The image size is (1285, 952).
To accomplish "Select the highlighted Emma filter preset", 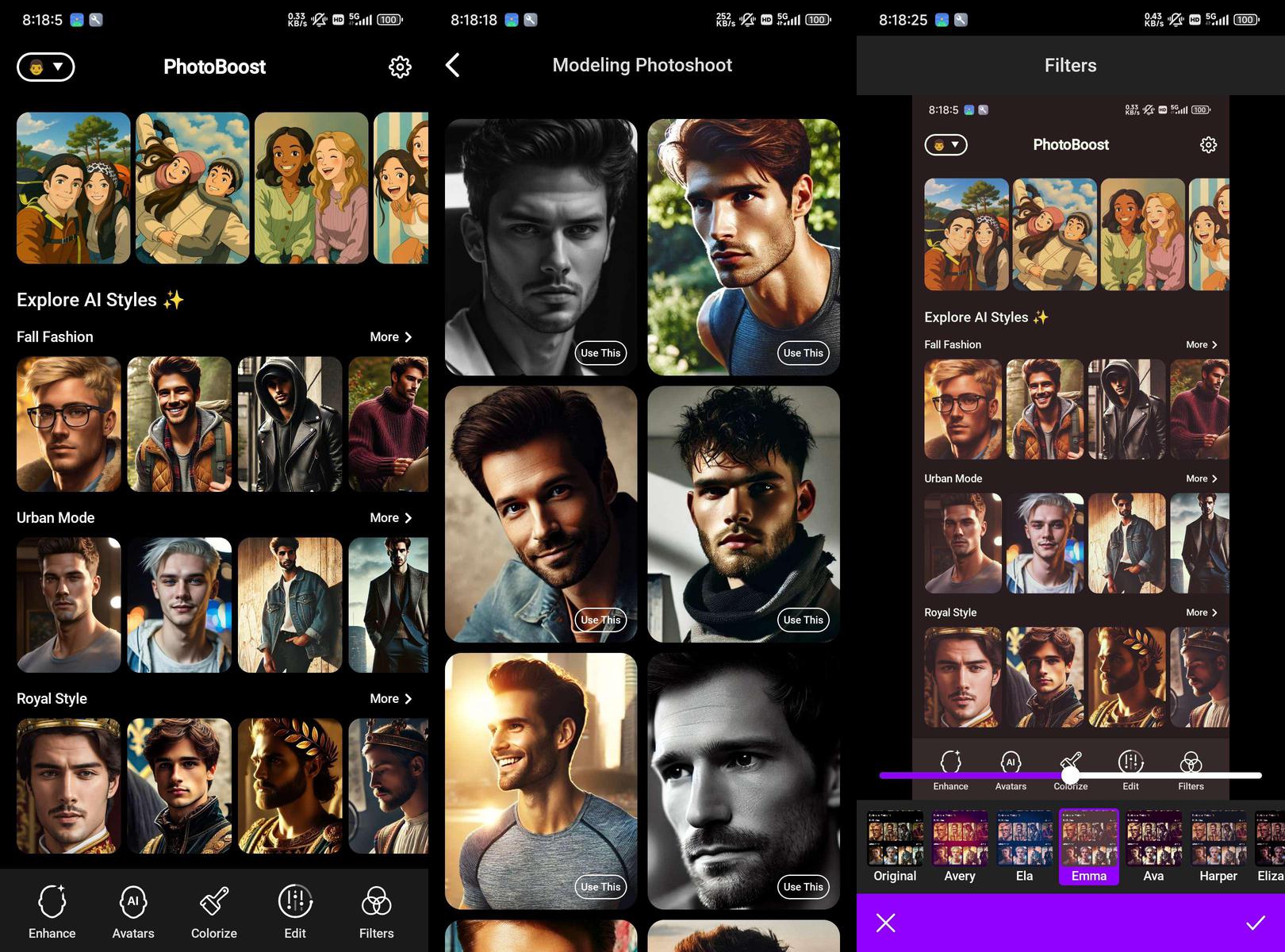I will point(1089,846).
